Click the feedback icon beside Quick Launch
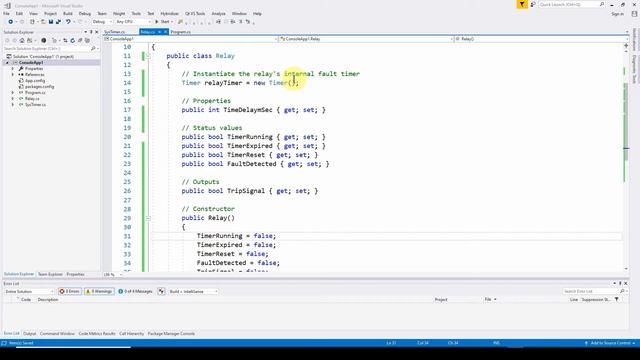Screen dimensions: 640x360 point(533,4)
